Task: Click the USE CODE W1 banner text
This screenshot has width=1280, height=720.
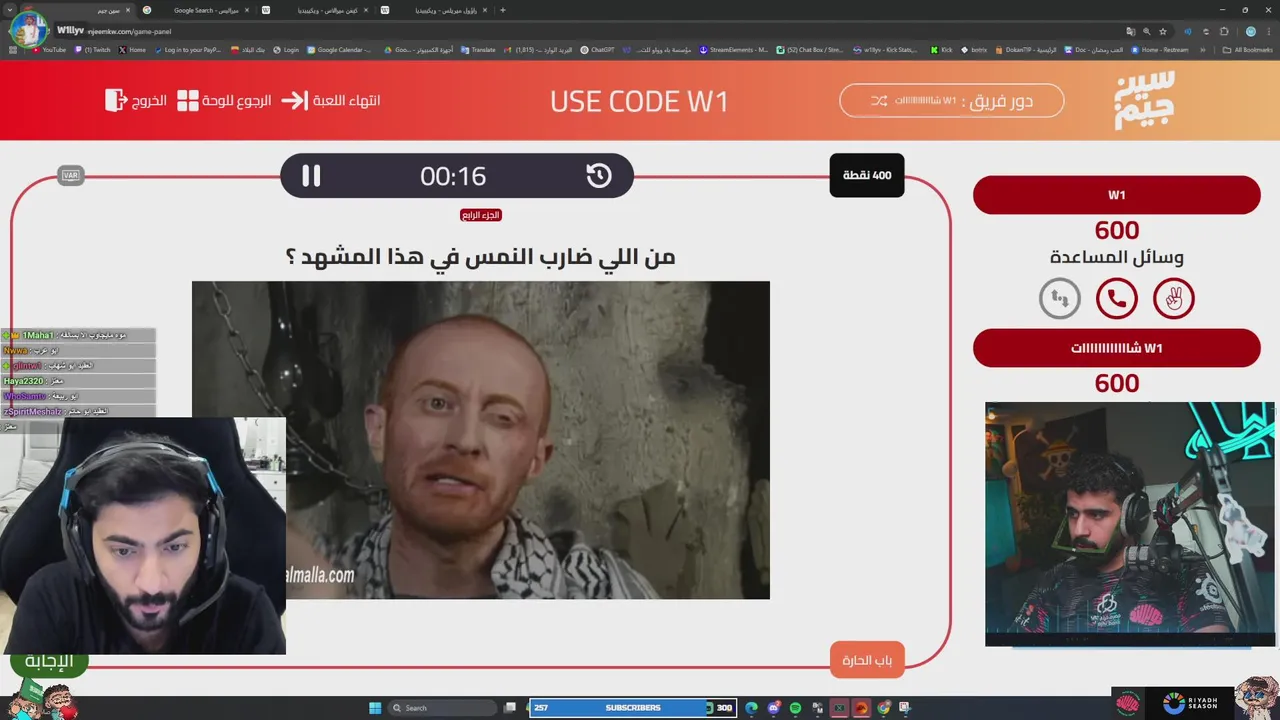Action: (x=639, y=101)
